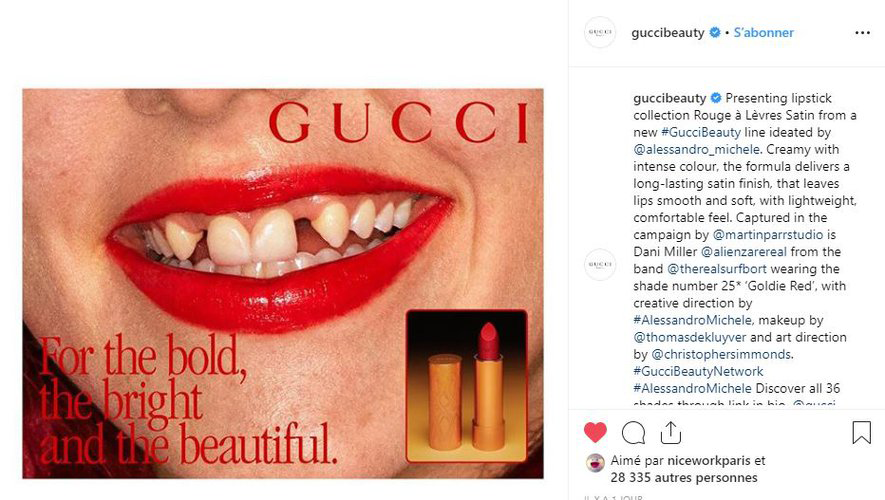Save post with the bookmark icon
This screenshot has height=500, width=885.
(861, 432)
